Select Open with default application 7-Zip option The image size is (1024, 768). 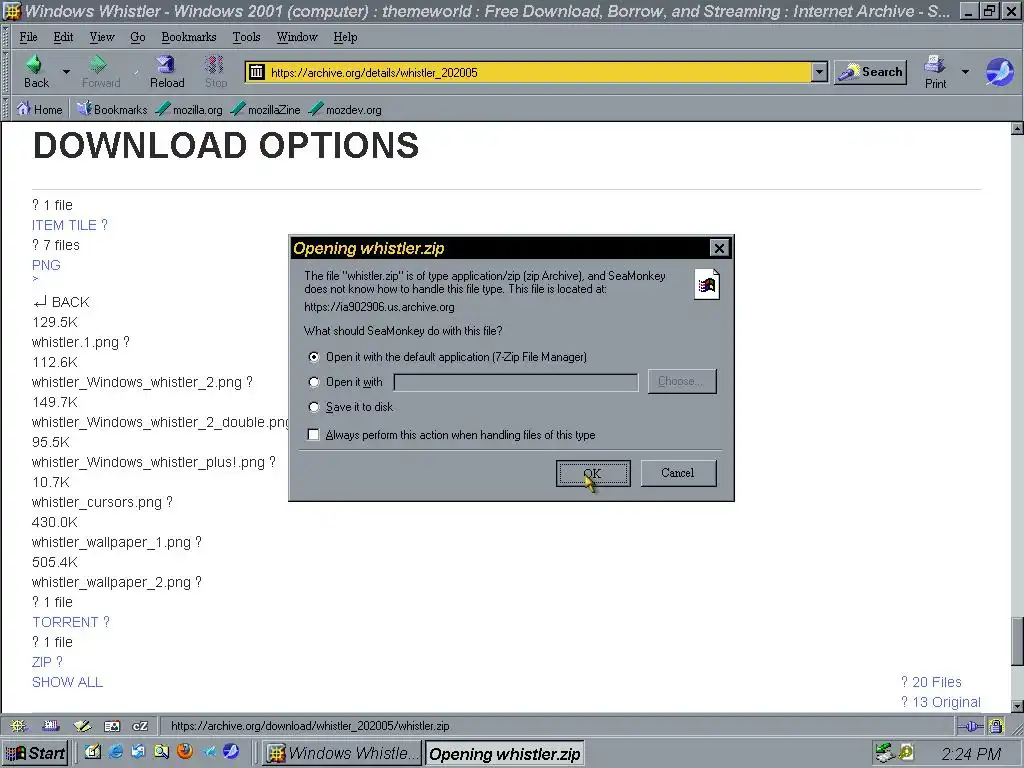pyautogui.click(x=314, y=357)
